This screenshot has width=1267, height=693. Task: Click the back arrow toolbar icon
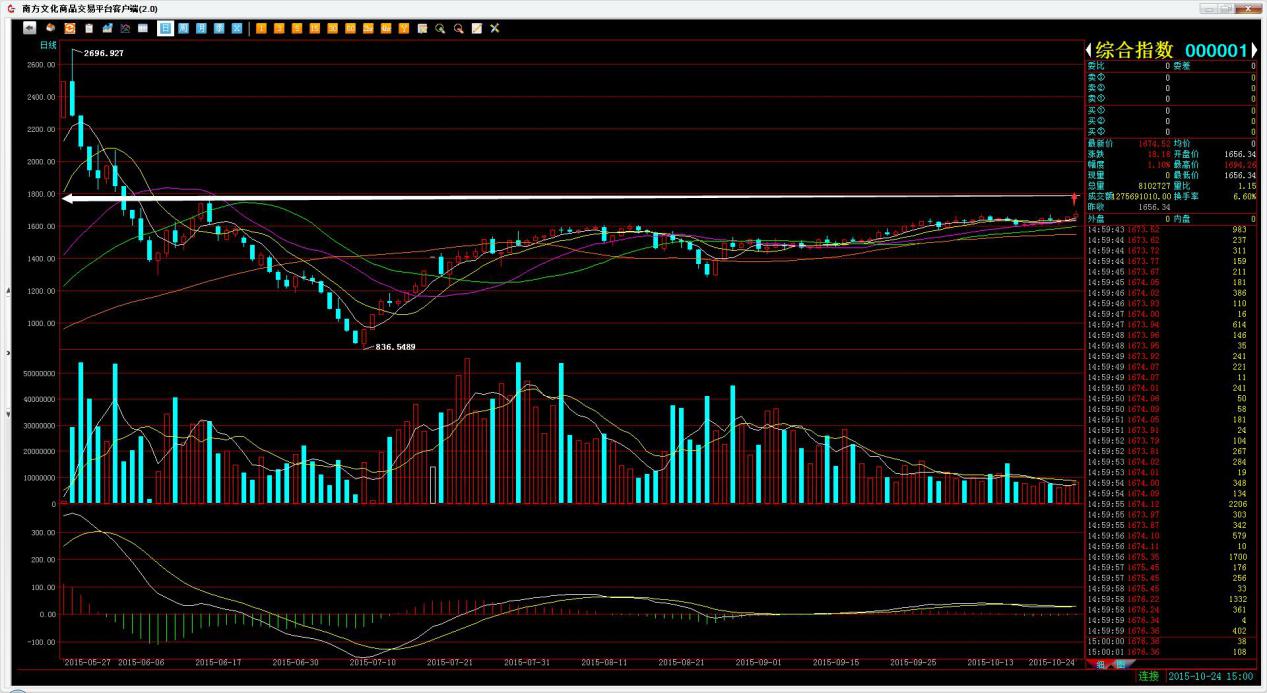(29, 28)
